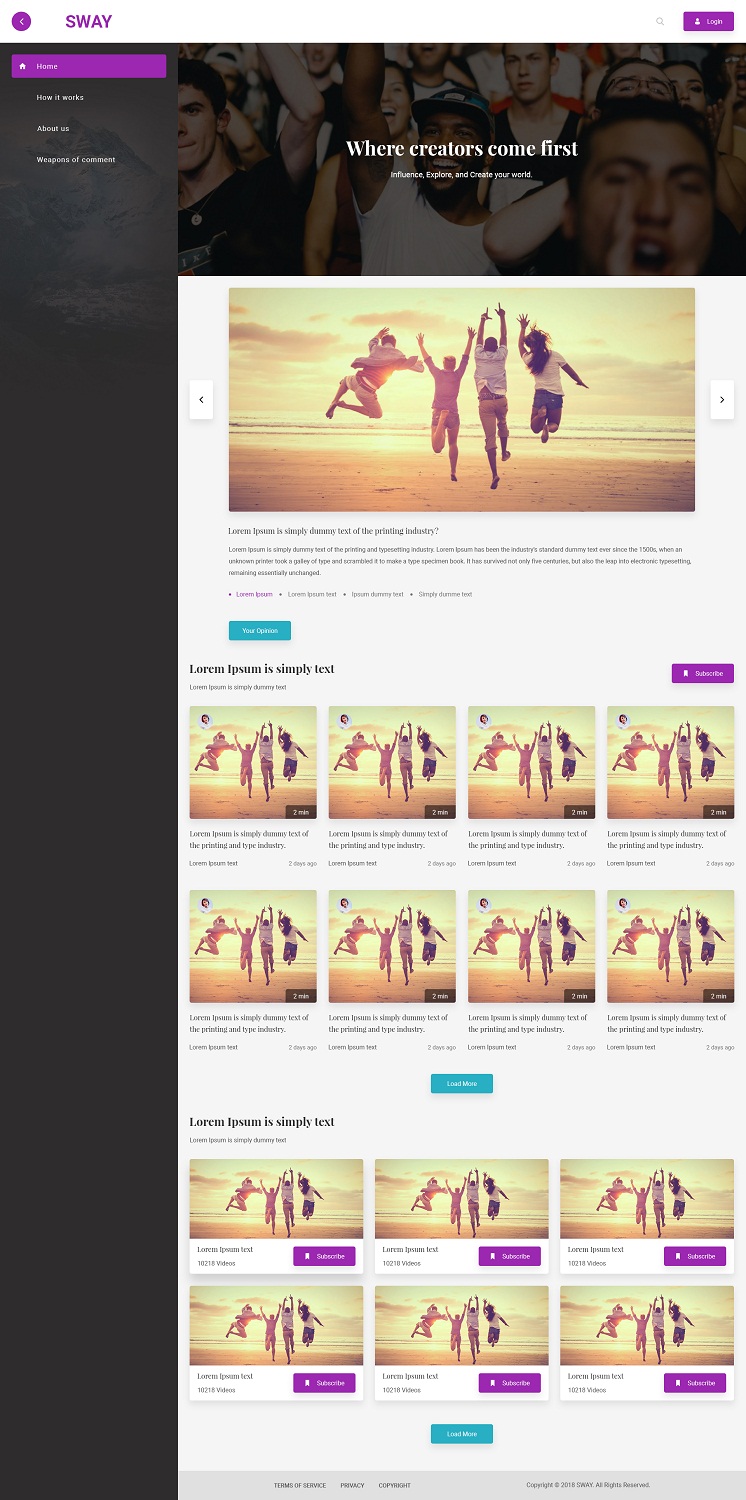This screenshot has width=746, height=1500.
Task: Click the Copyright 2018 SWAY footer text
Action: click(588, 1485)
